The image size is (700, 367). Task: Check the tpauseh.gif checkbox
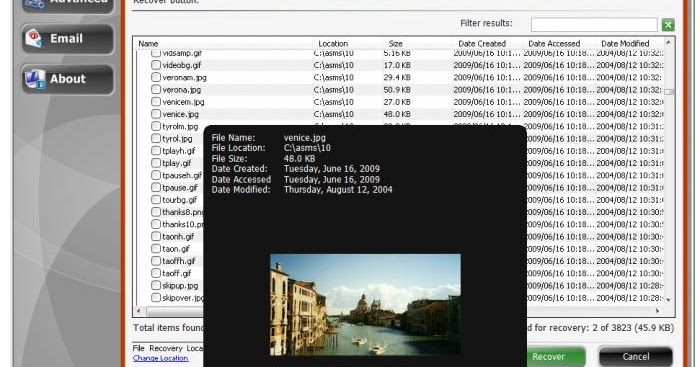(x=155, y=175)
